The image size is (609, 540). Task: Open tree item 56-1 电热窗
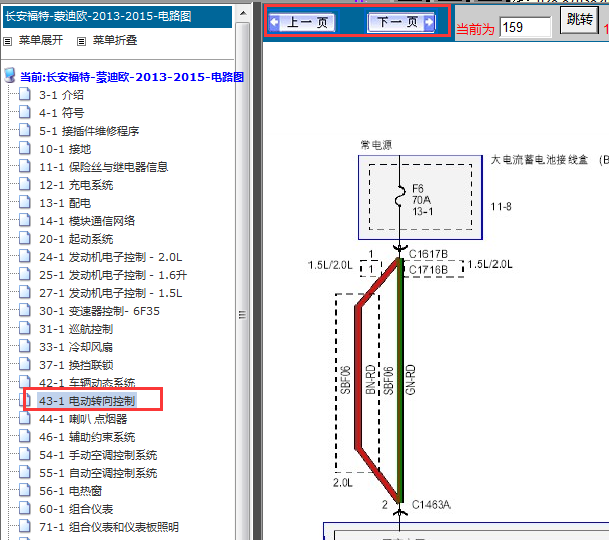tap(70, 491)
